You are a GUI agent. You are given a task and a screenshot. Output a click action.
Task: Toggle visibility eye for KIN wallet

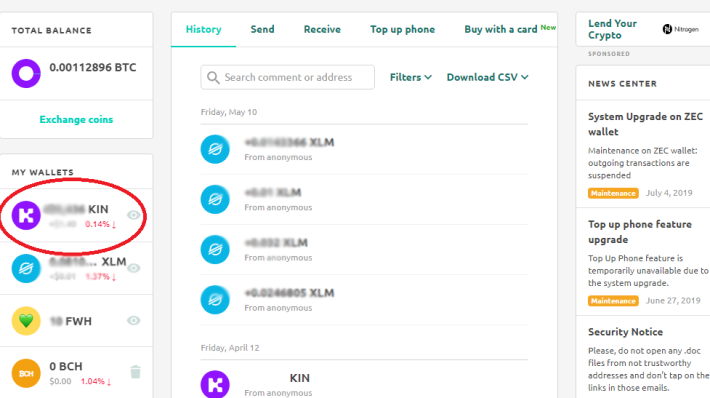[x=134, y=215]
